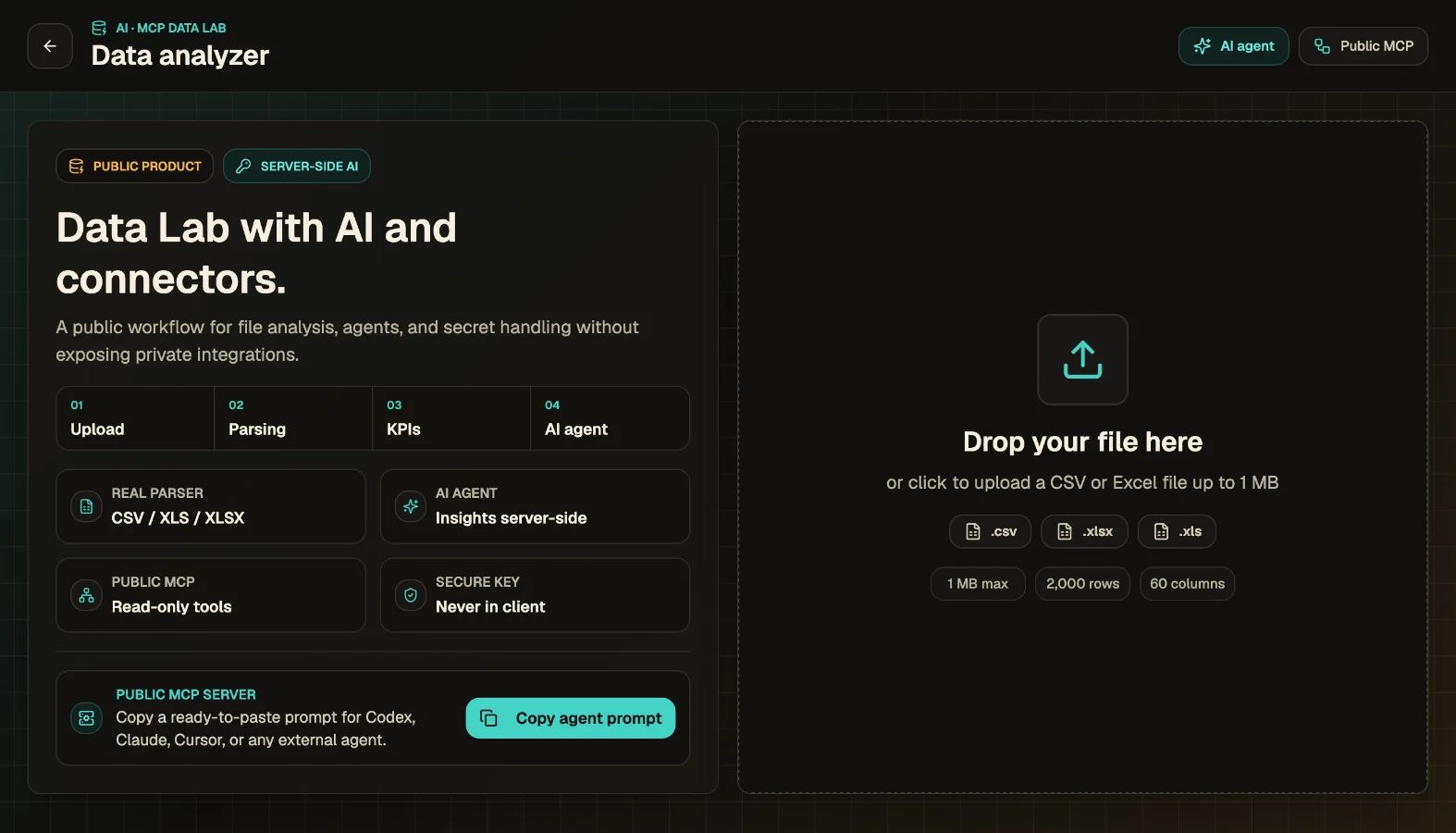
Task: Click the PUBLIC MCP SERVER icon
Action: click(x=86, y=718)
